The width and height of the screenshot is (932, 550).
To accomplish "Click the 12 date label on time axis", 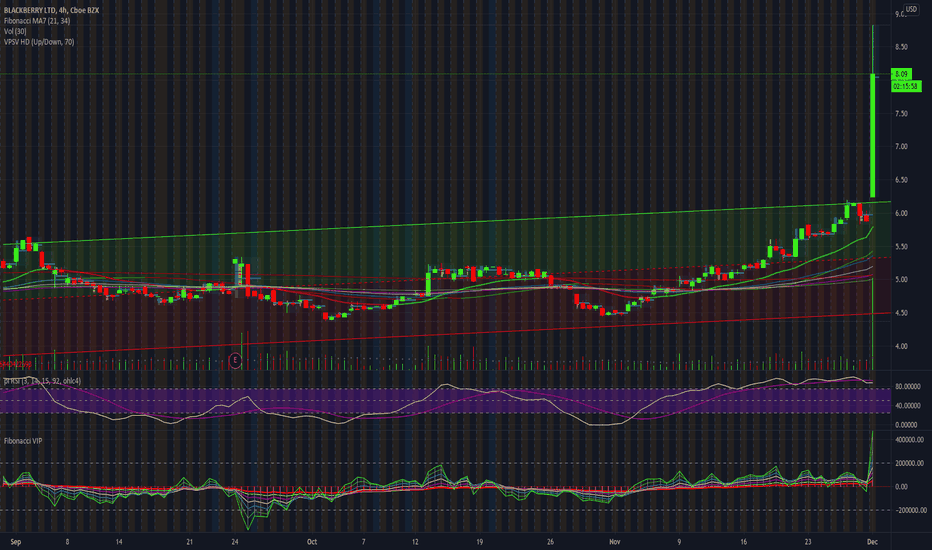I will click(415, 542).
